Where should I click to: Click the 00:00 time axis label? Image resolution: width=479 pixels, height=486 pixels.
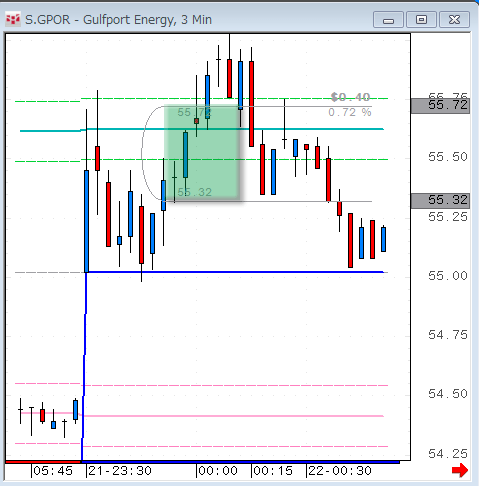[218, 471]
